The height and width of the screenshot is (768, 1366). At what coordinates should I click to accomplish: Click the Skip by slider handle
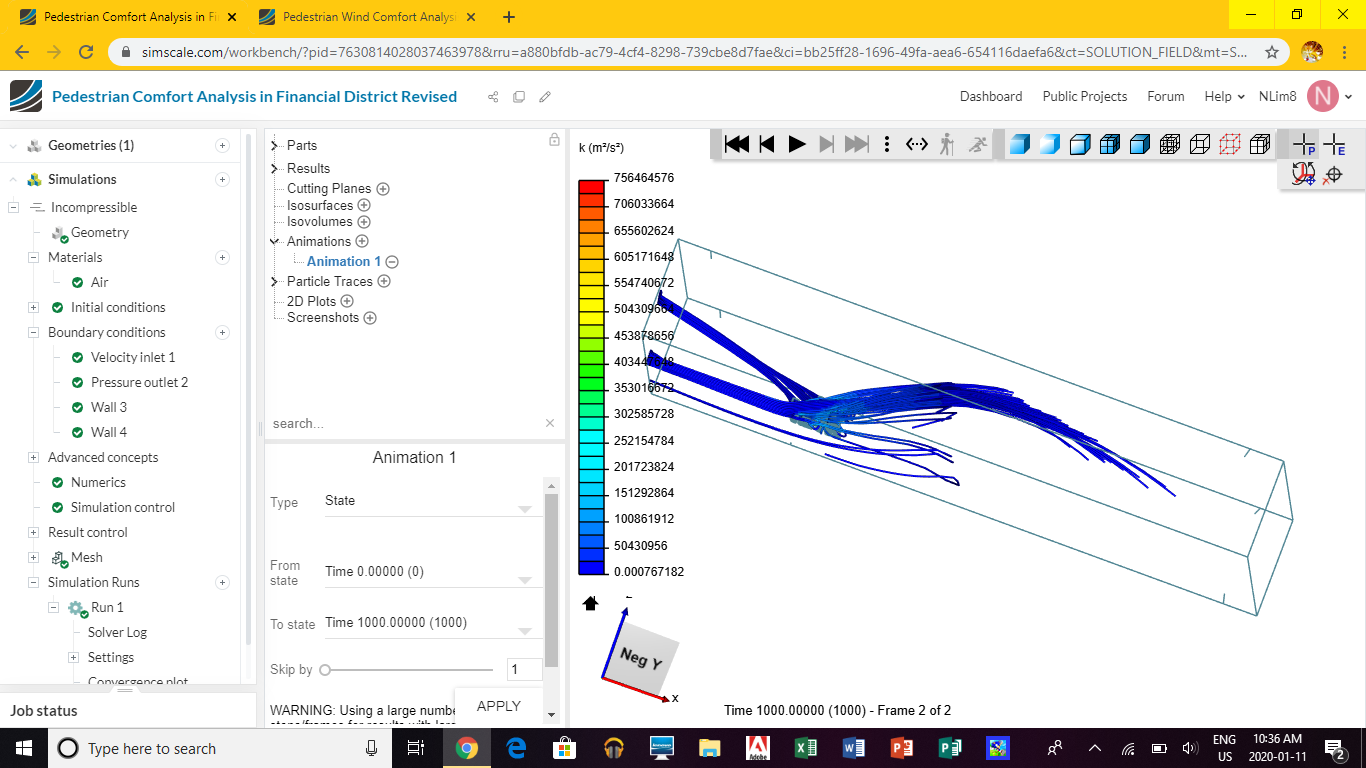coord(326,670)
